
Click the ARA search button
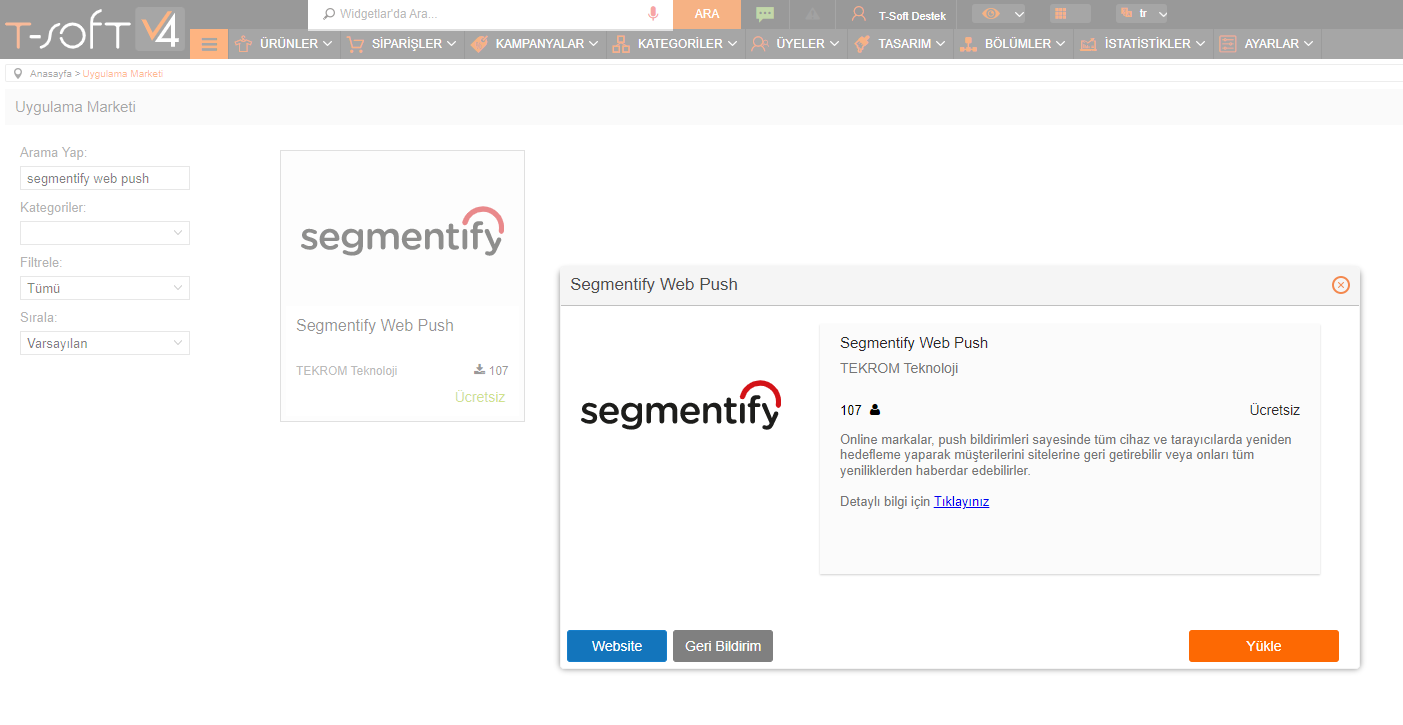707,14
